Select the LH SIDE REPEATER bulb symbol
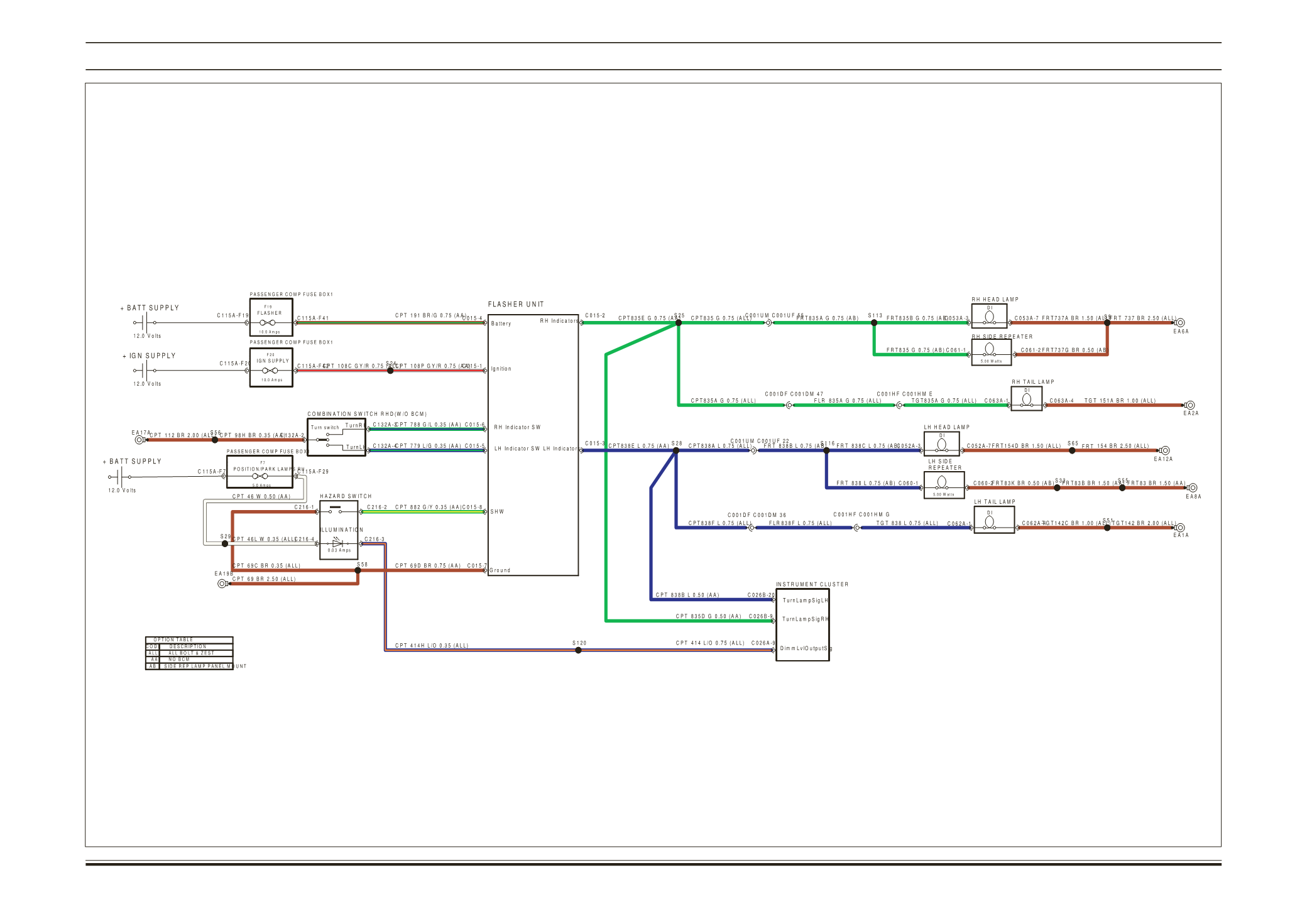 (941, 482)
